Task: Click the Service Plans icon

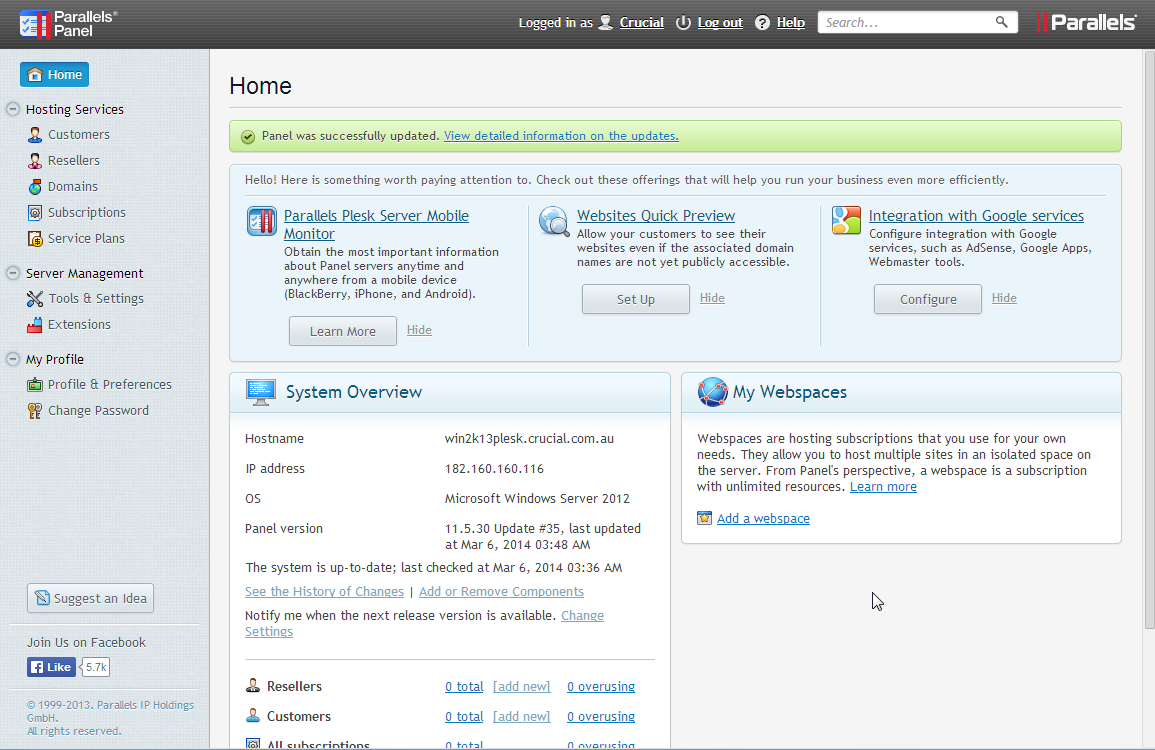Action: [35, 239]
